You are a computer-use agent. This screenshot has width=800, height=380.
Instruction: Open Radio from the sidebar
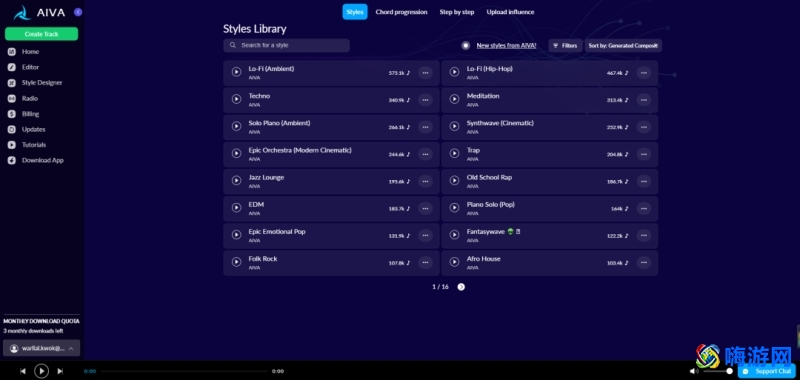(30, 98)
